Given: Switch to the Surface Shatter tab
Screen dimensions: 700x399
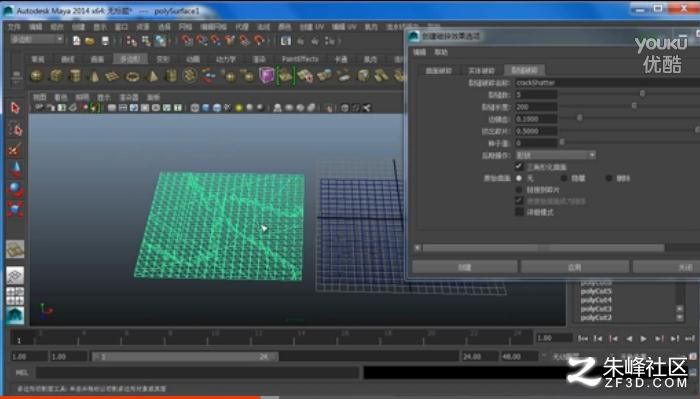Looking at the screenshot, I should coord(438,70).
